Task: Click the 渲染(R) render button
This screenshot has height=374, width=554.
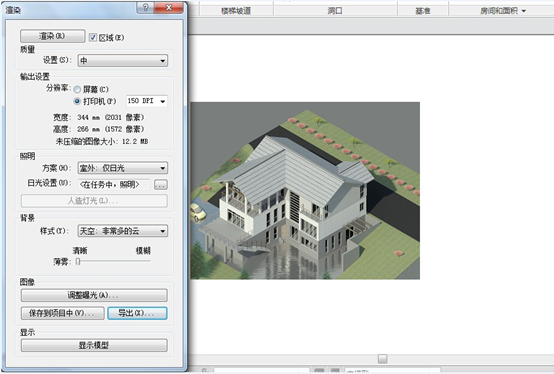Action: 52,36
